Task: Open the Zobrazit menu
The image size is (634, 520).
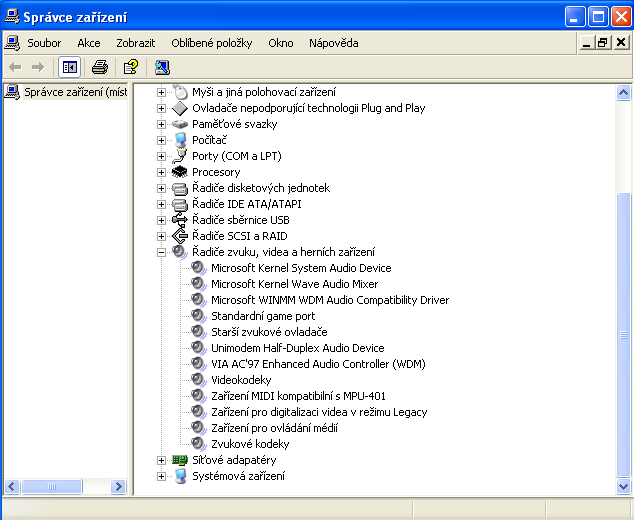Action: click(135, 43)
